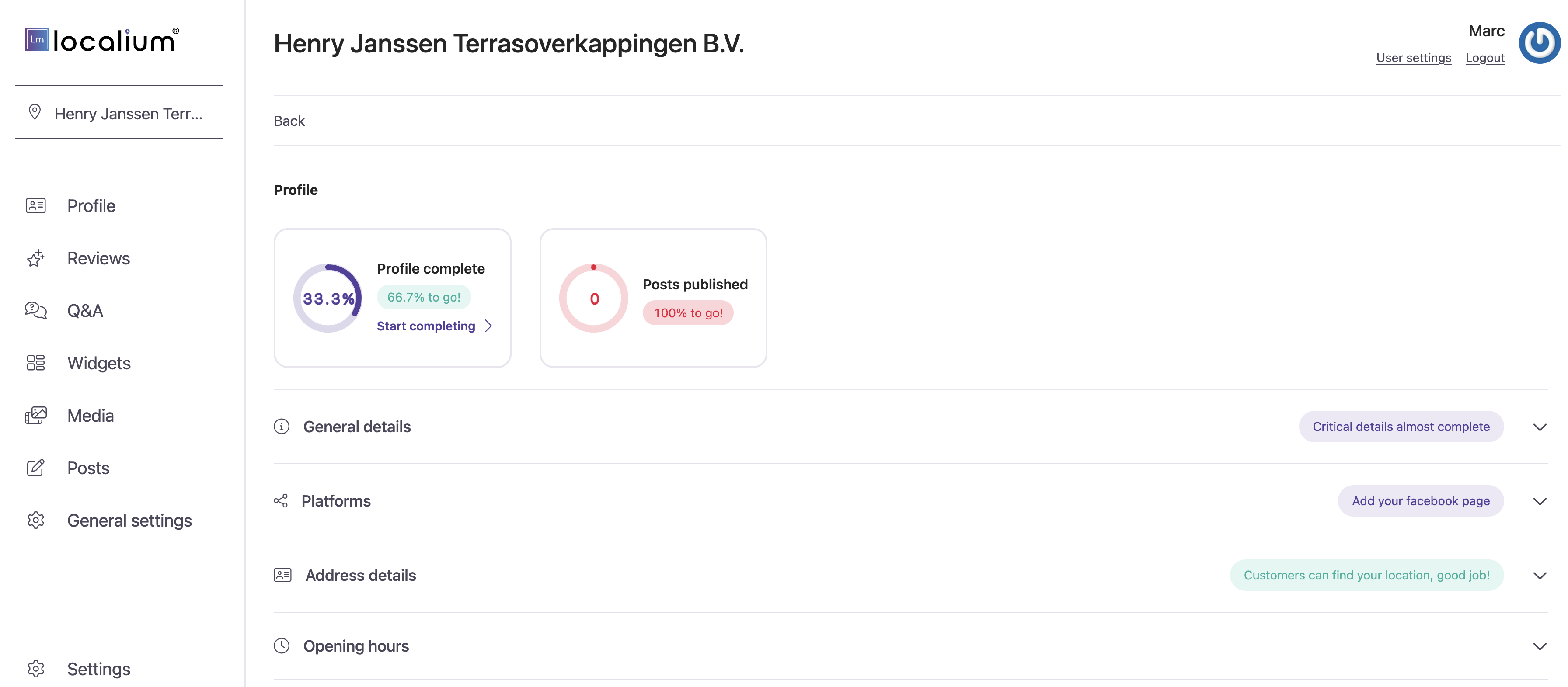Click the Start completing link
The height and width of the screenshot is (687, 1568).
coord(434,326)
